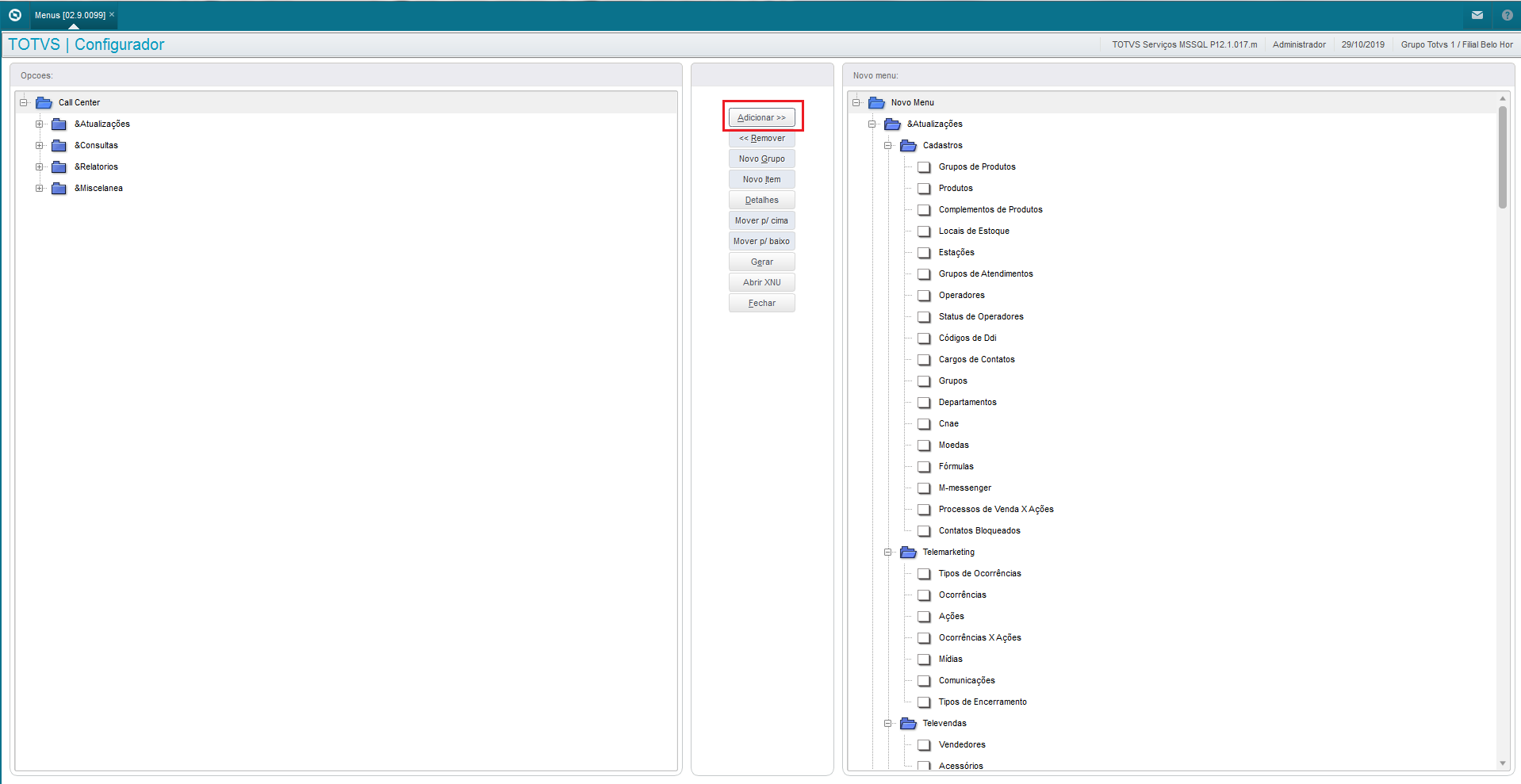The height and width of the screenshot is (784, 1521).
Task: Click the Abrir XNU button
Action: coord(762,282)
